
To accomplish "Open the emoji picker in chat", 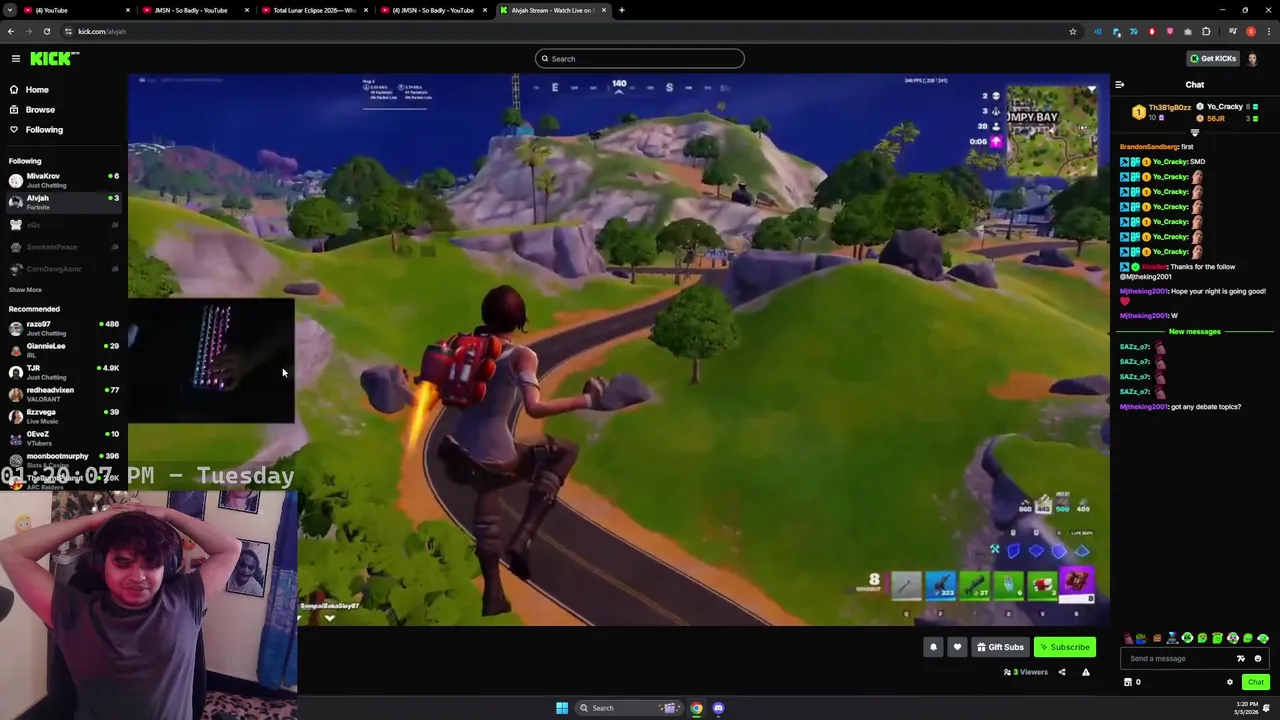I will pyautogui.click(x=1258, y=659).
